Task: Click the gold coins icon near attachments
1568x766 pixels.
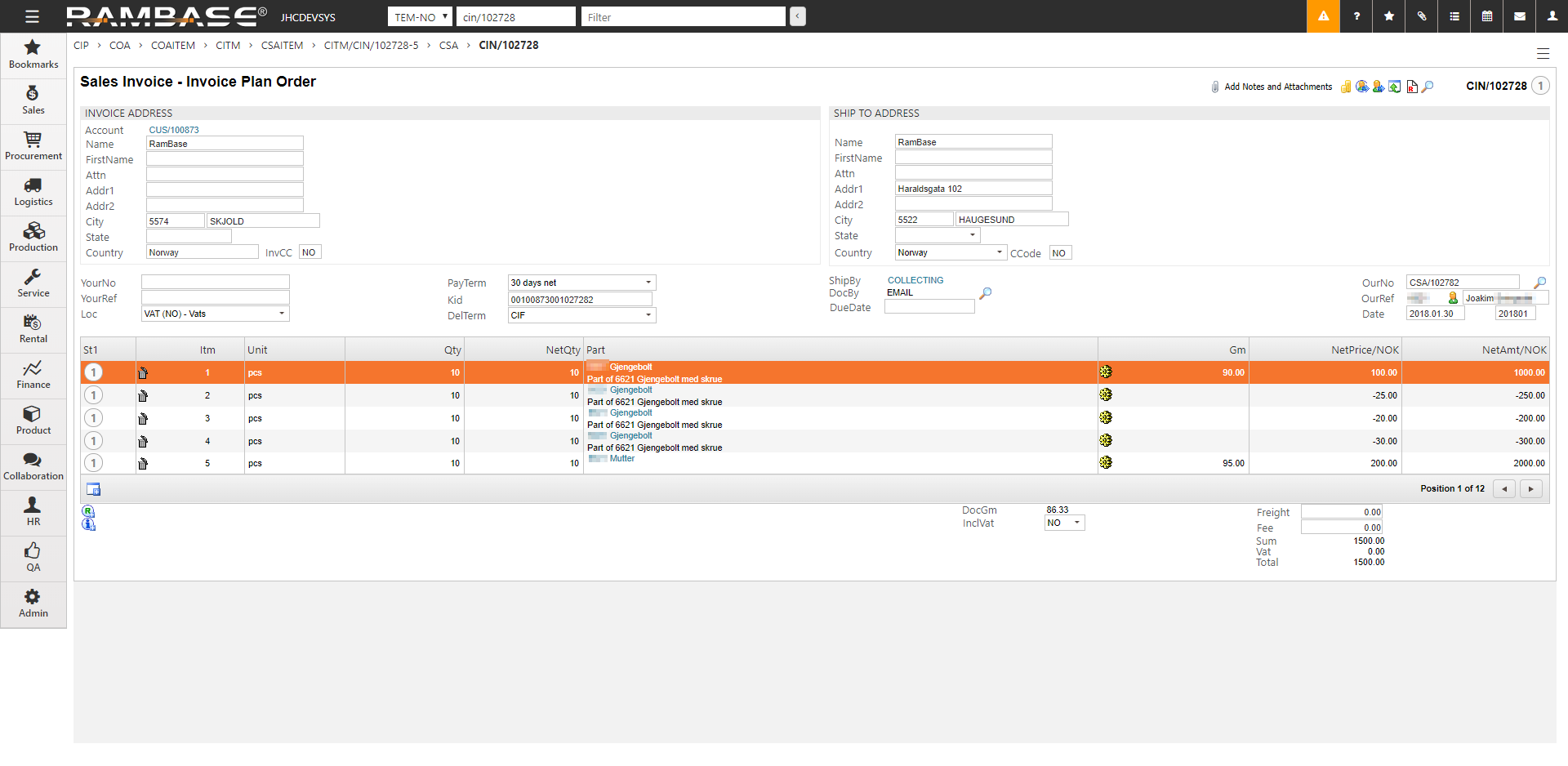Action: pyautogui.click(x=1346, y=87)
